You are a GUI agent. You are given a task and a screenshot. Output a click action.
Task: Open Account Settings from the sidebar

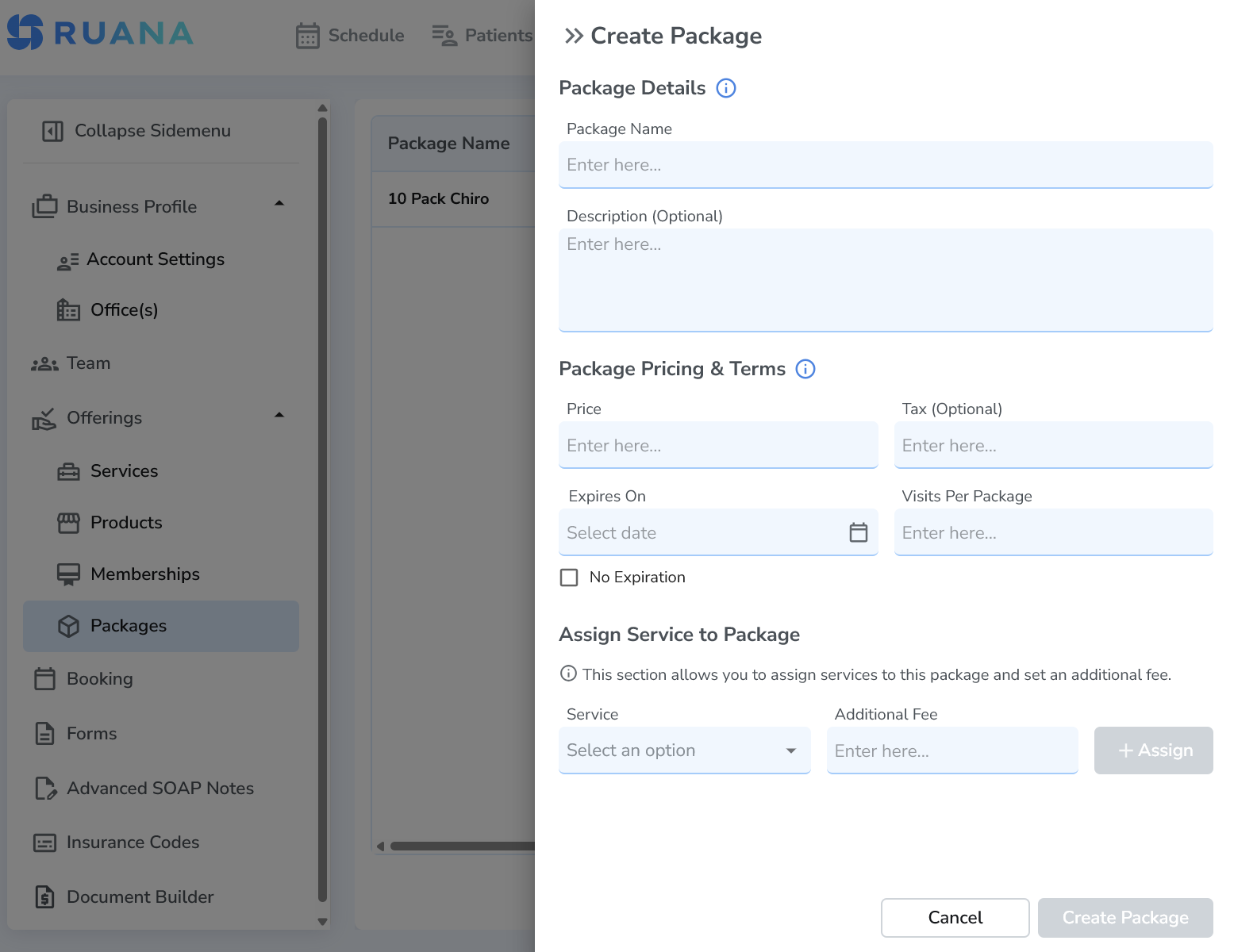pos(156,259)
